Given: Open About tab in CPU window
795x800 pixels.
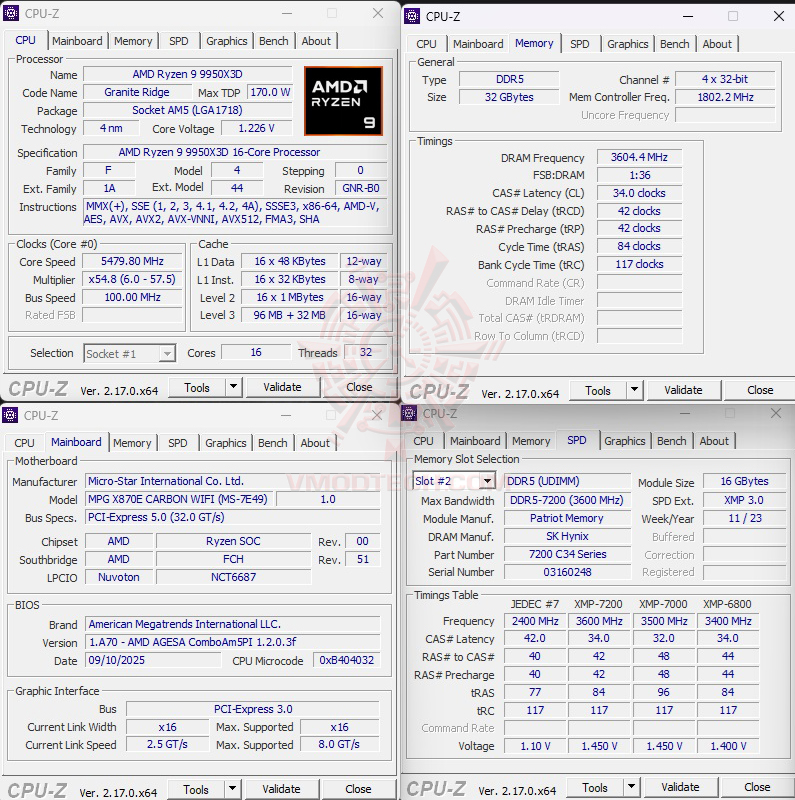Looking at the screenshot, I should (x=316, y=41).
